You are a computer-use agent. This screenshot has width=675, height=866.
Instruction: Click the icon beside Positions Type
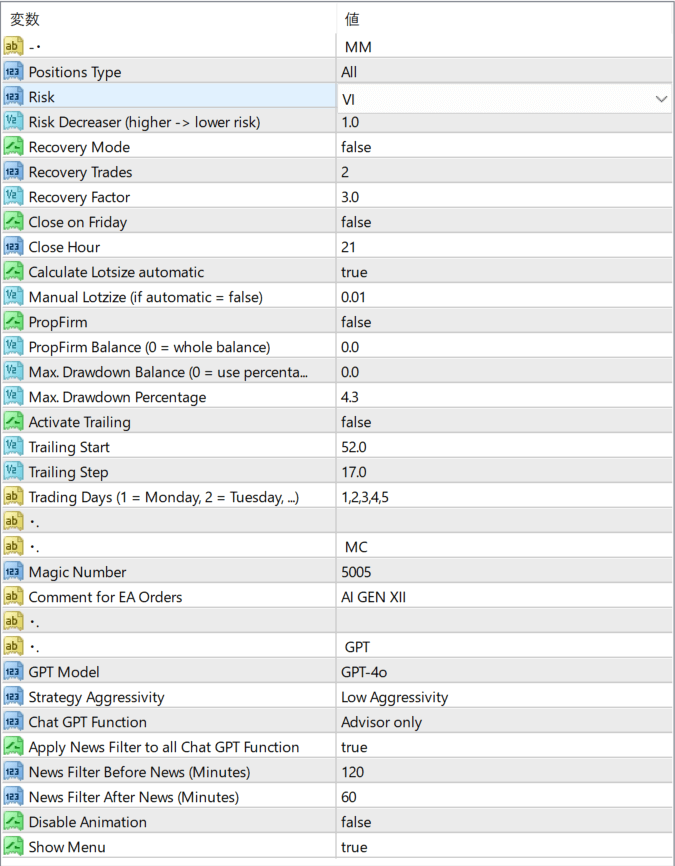coord(13,72)
